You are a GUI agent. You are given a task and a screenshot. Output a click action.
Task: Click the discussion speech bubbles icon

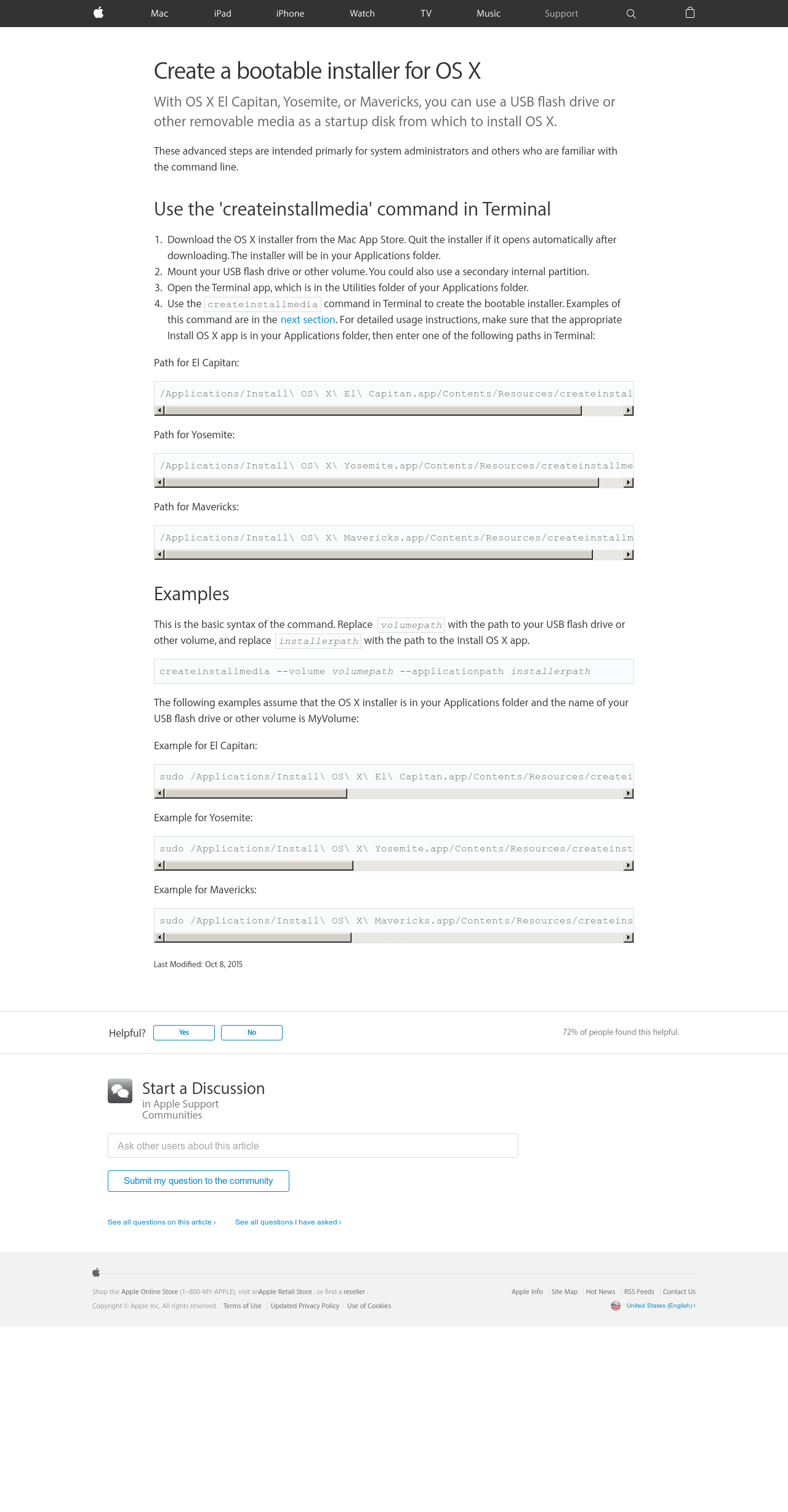coord(120,1091)
